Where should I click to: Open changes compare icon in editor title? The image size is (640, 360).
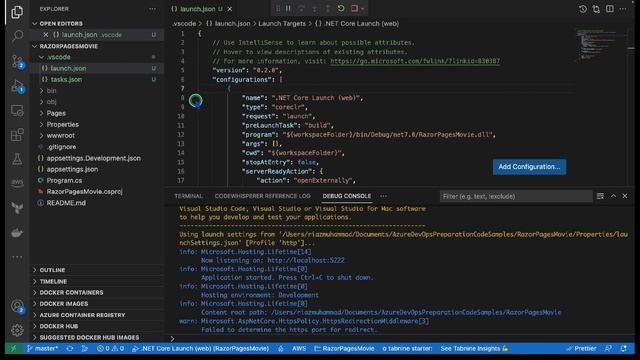click(x=596, y=9)
